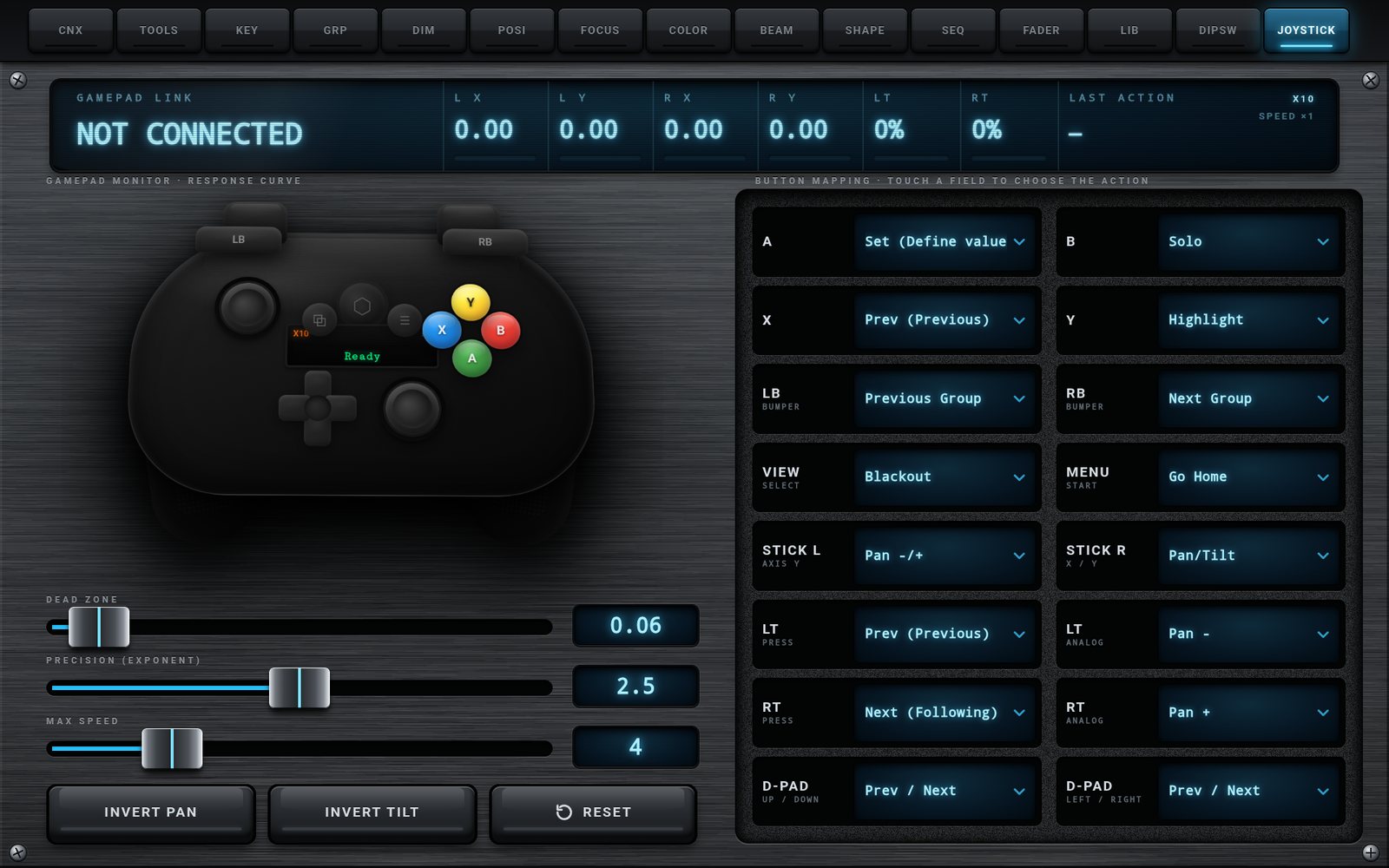Click the RB bumper on the gamepad
Screen dimensions: 1389x868
point(485,241)
